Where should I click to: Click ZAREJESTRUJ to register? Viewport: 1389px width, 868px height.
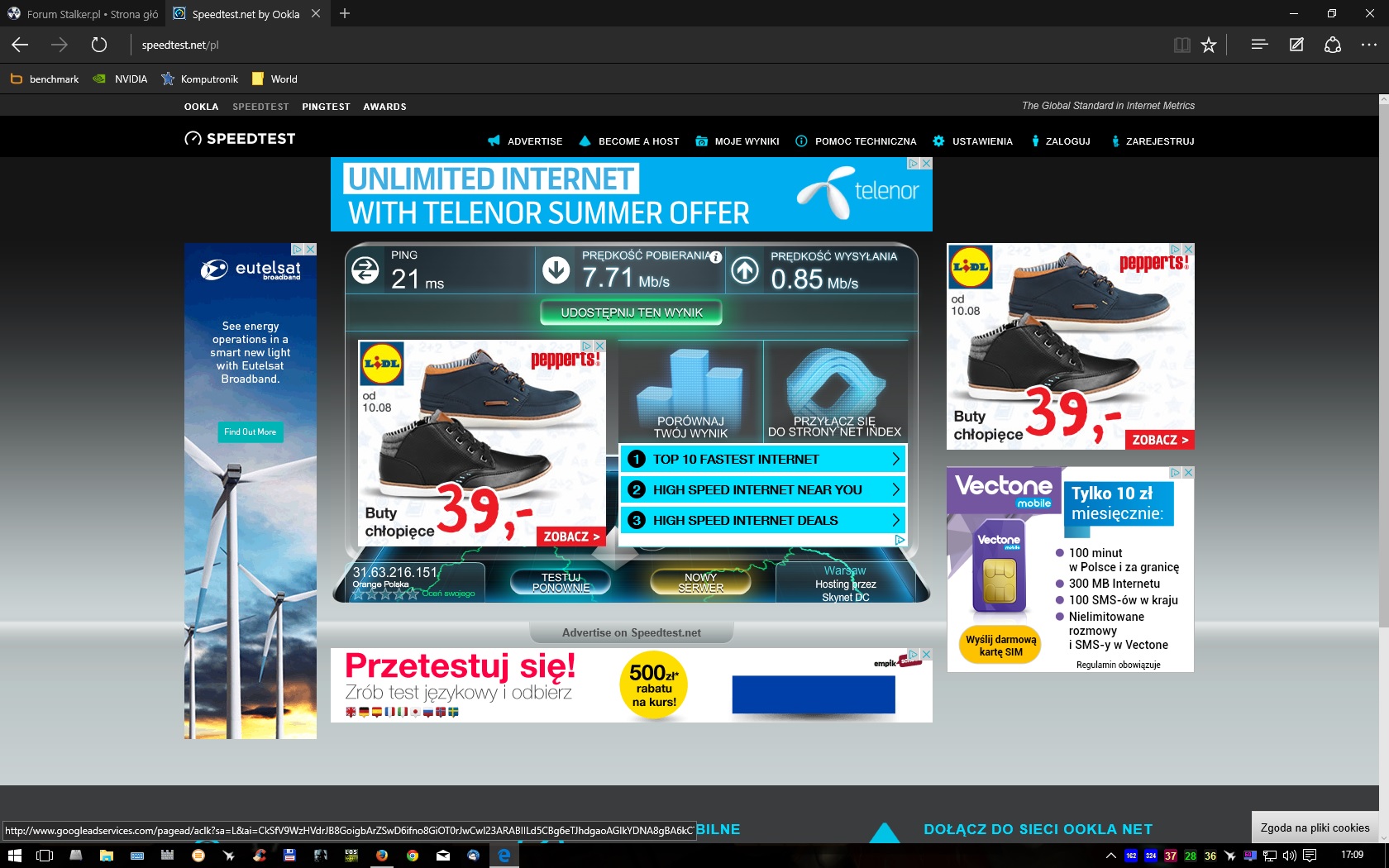click(x=1152, y=141)
